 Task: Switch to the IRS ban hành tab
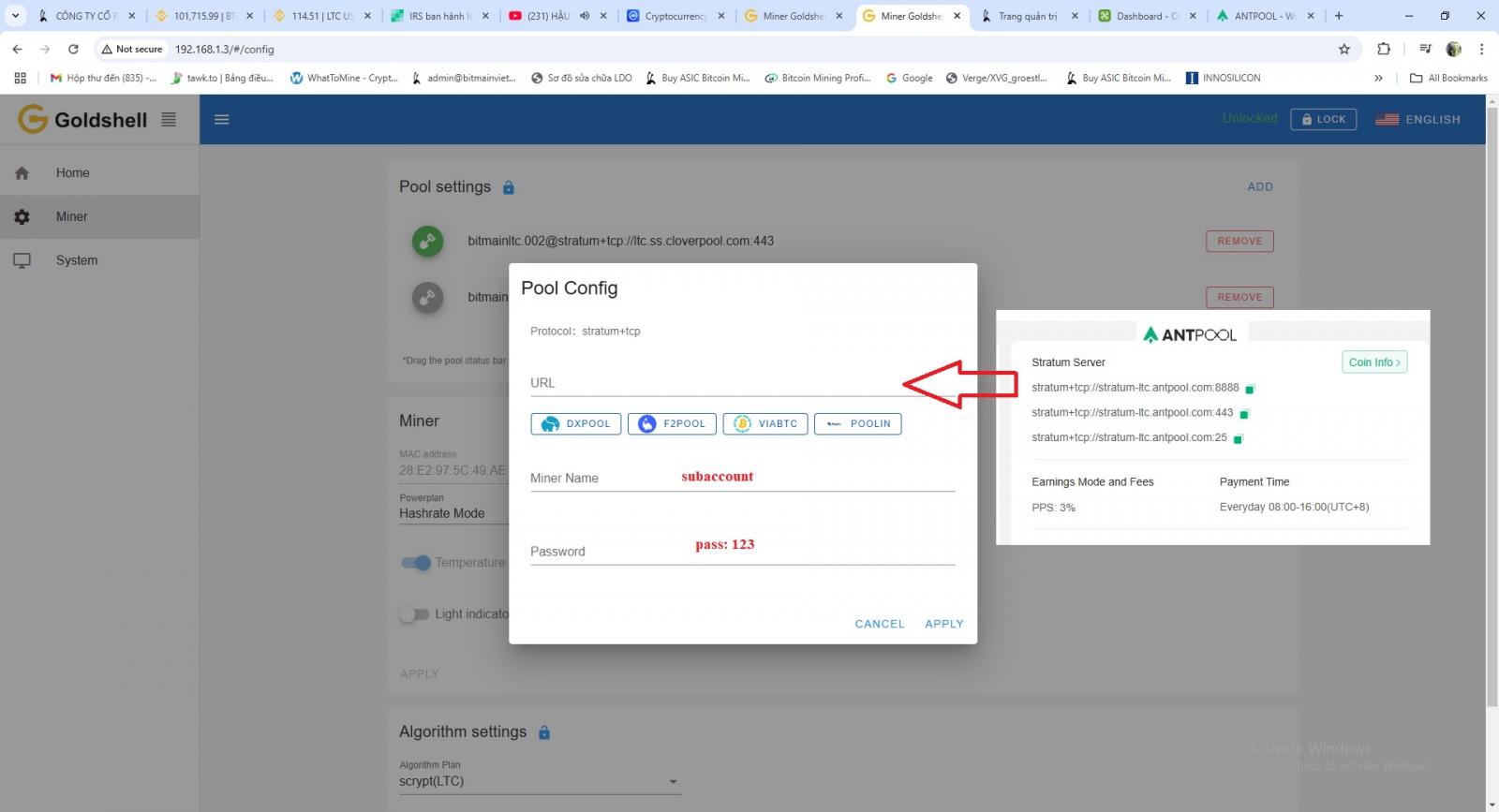click(x=440, y=16)
